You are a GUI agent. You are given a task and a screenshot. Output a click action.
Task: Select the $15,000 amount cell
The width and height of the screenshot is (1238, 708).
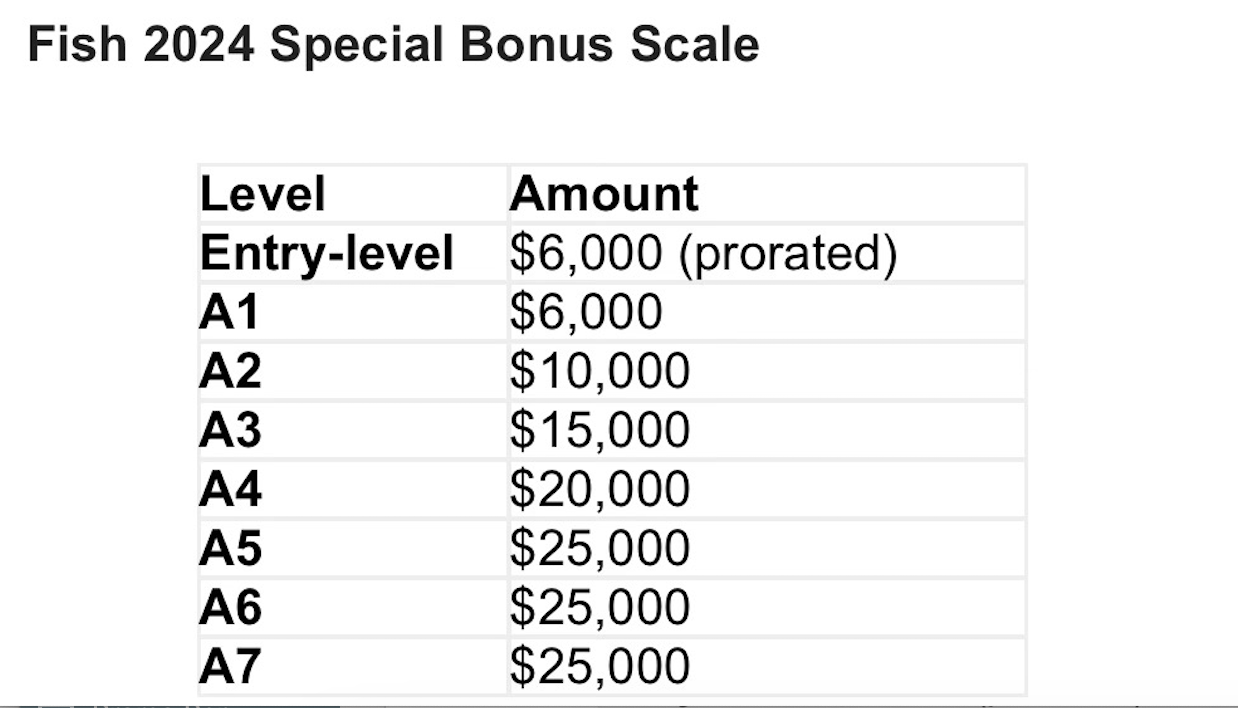600,431
